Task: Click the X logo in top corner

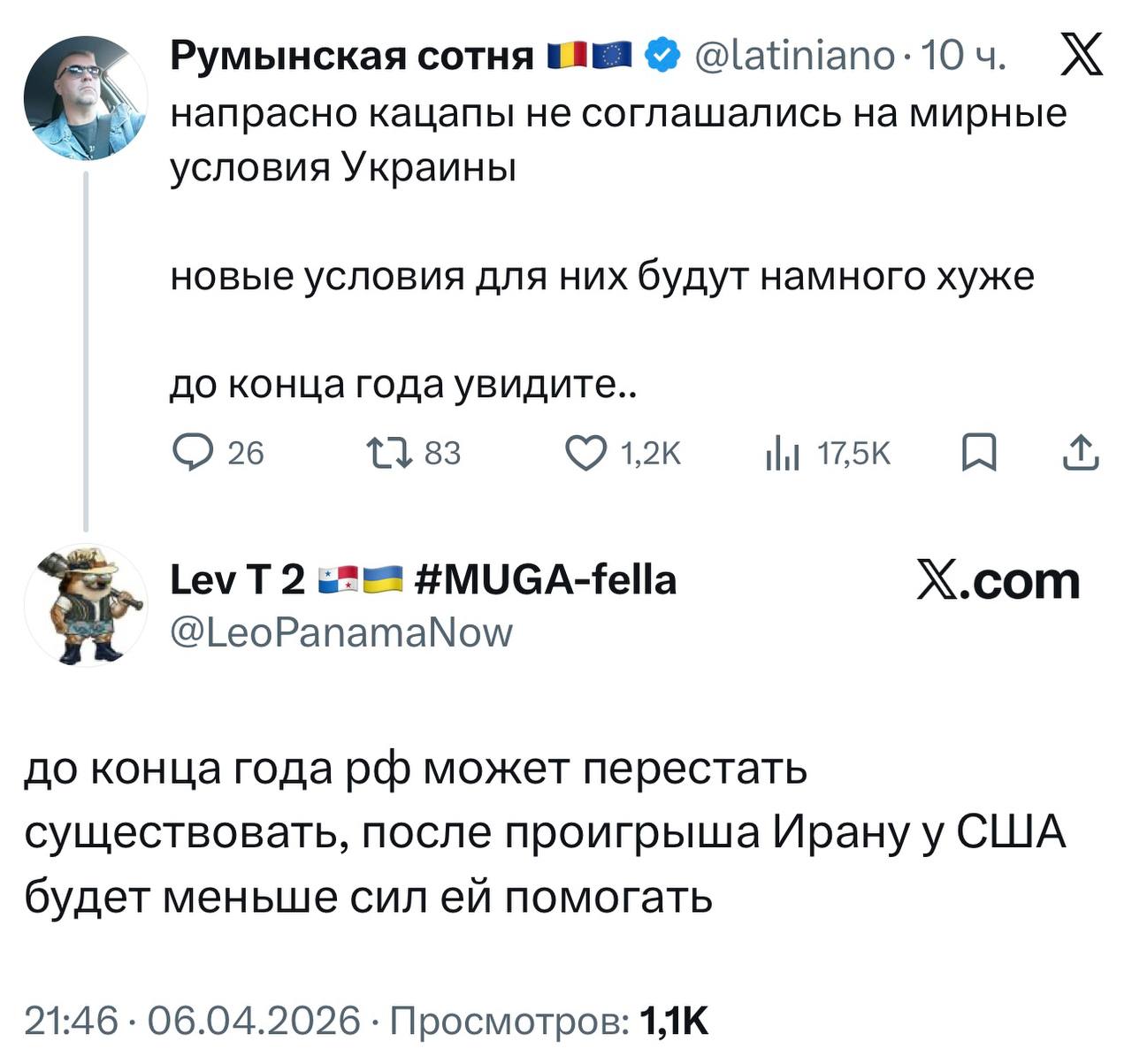Action: tap(1080, 55)
